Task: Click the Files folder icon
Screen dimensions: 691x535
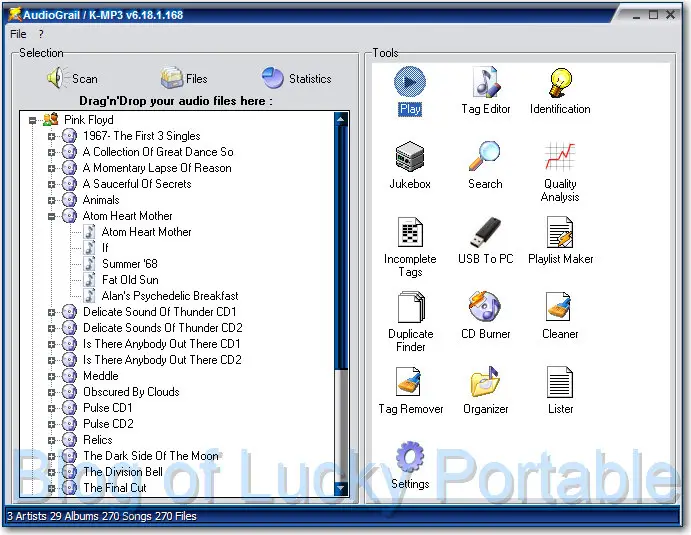Action: [171, 78]
